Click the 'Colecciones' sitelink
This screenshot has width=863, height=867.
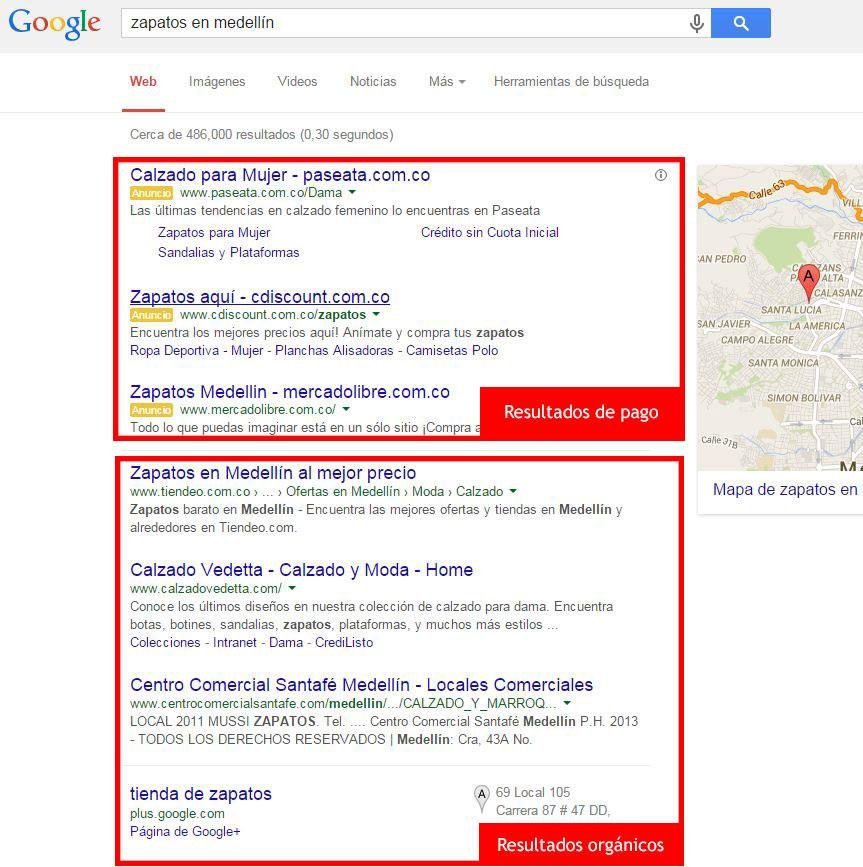pyautogui.click(x=165, y=643)
